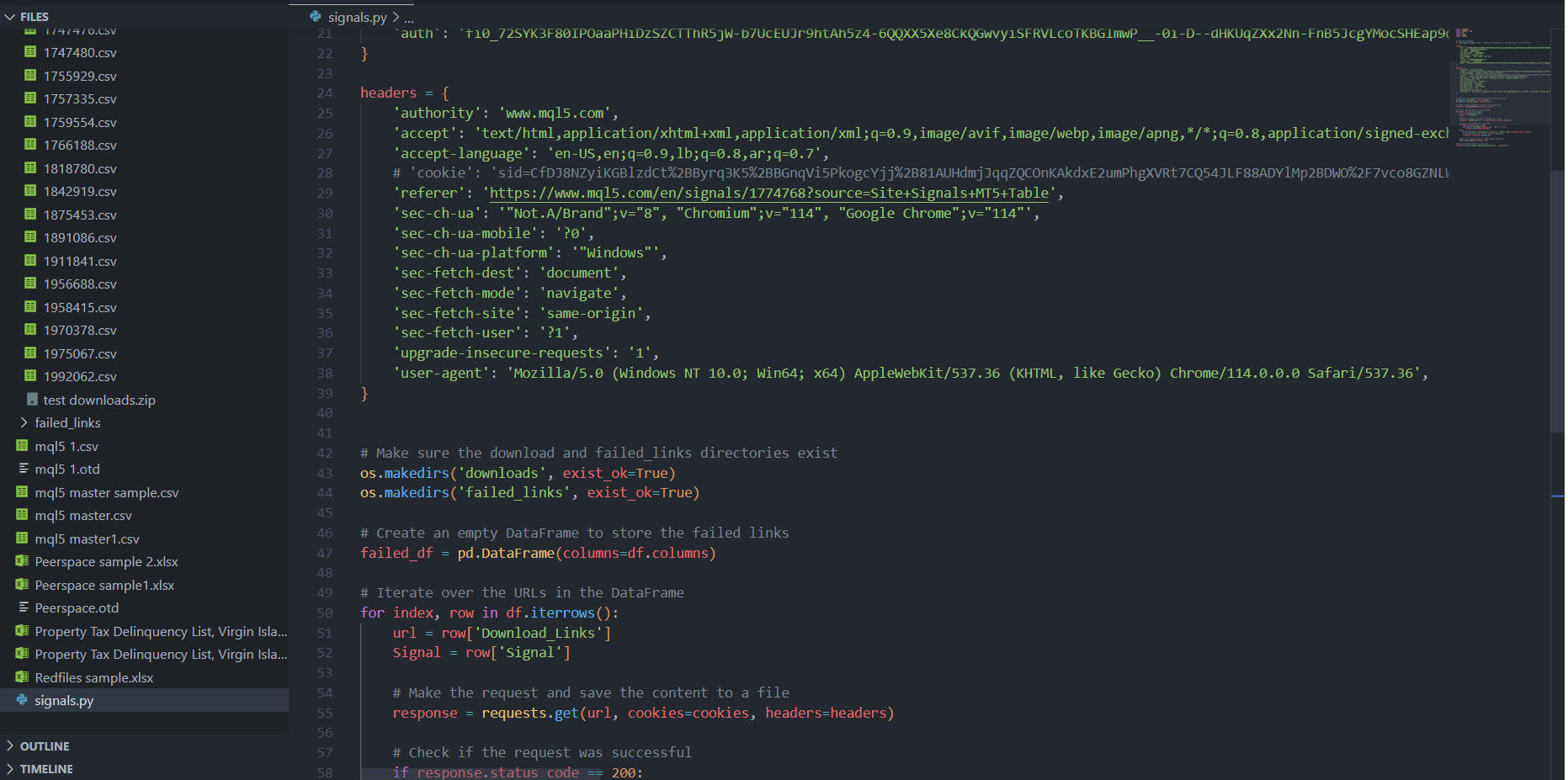Open Redfiles sample.xlsx
Image resolution: width=1568 pixels, height=780 pixels.
pos(93,677)
